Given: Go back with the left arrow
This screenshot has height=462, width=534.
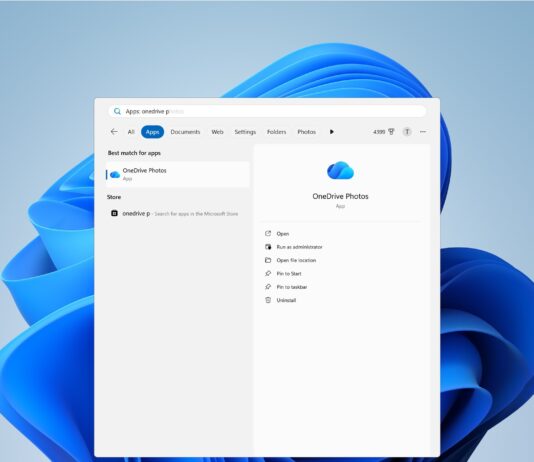Looking at the screenshot, I should pyautogui.click(x=114, y=132).
